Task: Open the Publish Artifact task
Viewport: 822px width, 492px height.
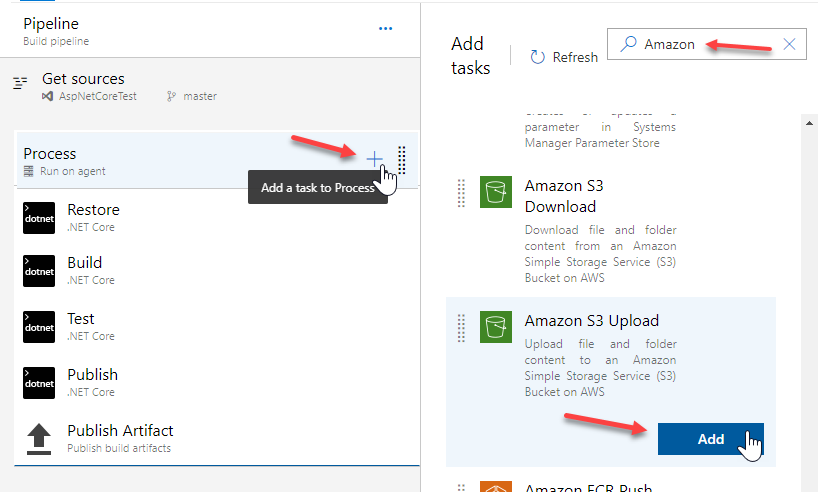Action: click(x=217, y=439)
